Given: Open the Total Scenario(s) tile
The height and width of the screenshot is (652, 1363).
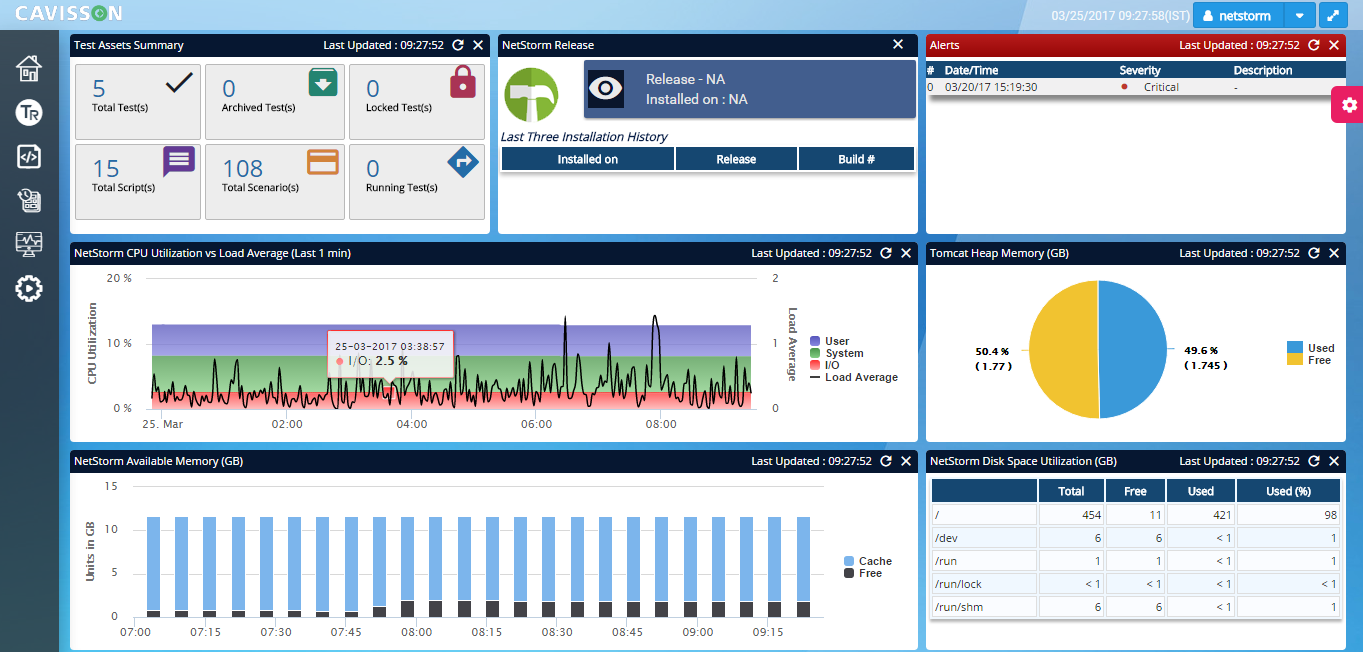Looking at the screenshot, I should pos(275,182).
